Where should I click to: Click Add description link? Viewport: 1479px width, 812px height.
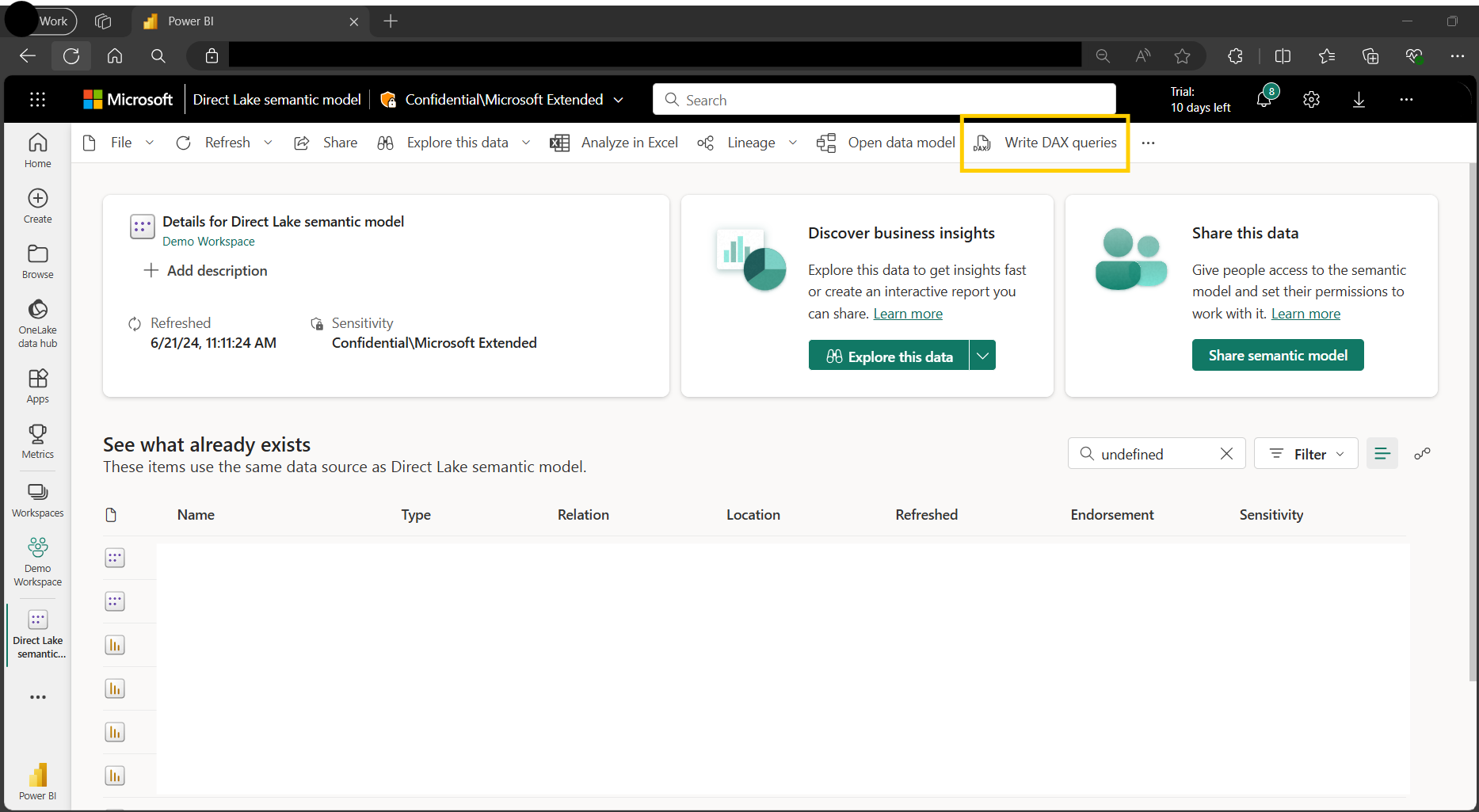(x=206, y=271)
